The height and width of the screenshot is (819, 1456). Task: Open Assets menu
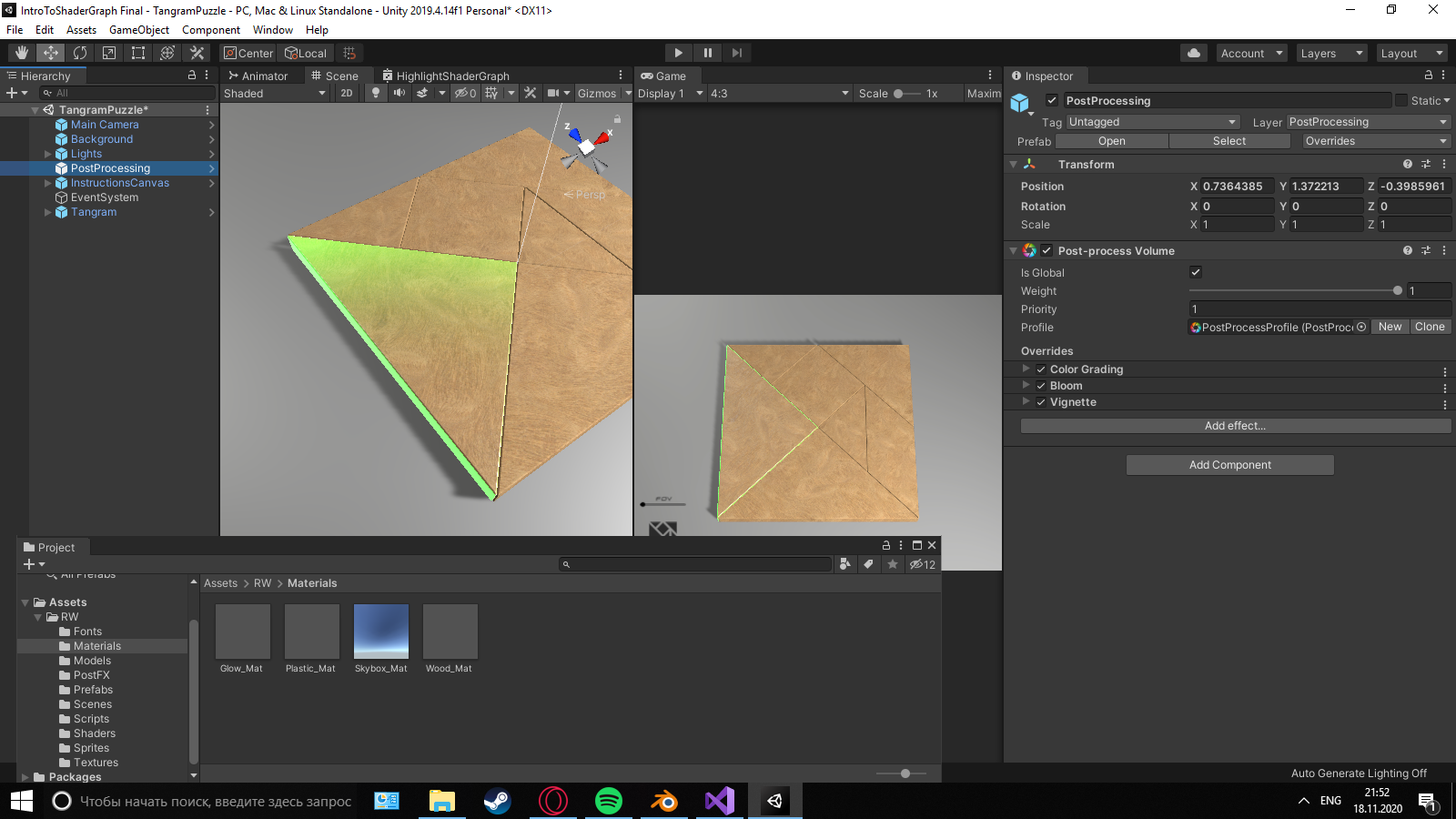[81, 30]
